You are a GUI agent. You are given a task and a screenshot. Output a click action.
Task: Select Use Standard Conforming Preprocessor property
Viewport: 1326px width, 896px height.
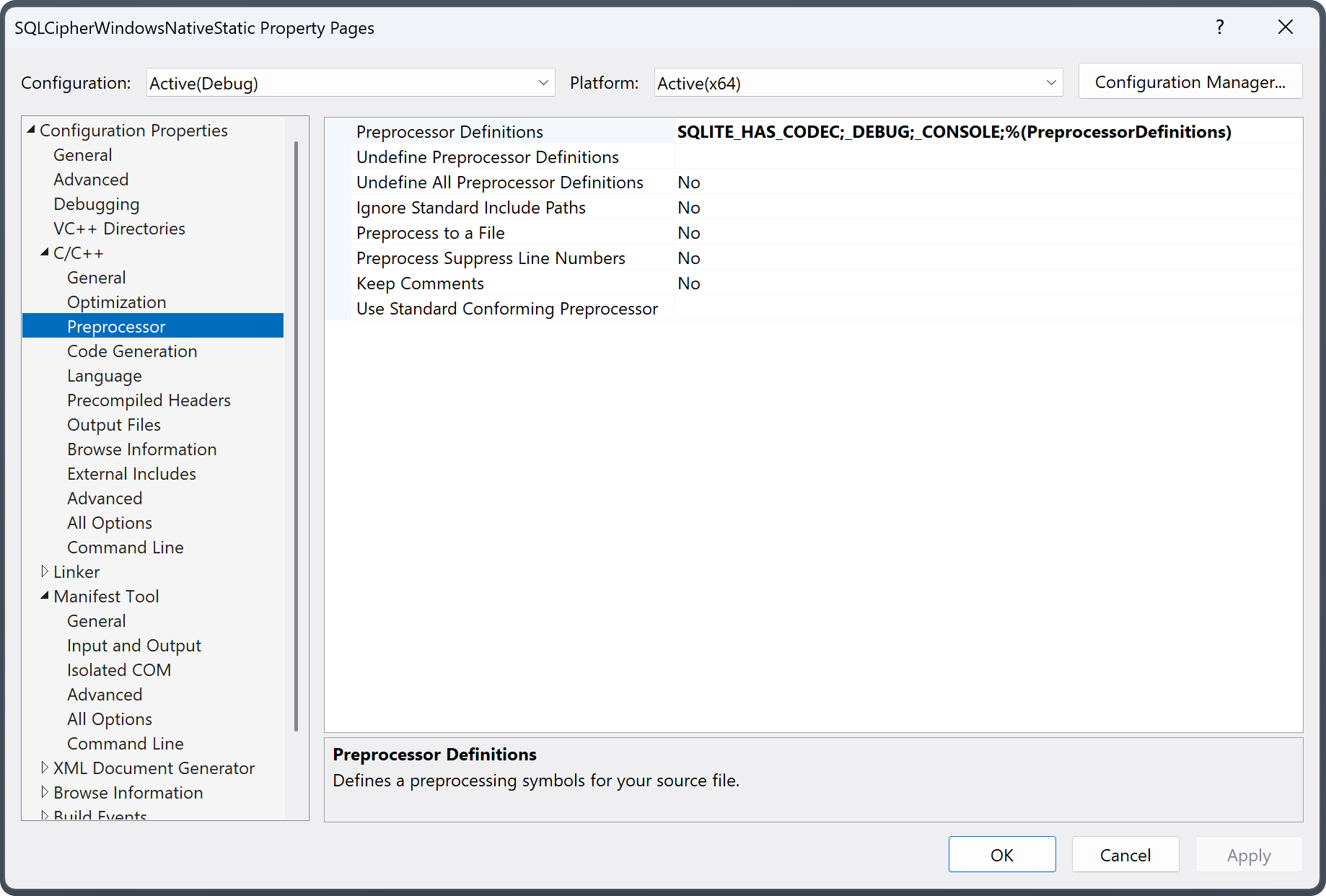click(x=507, y=308)
